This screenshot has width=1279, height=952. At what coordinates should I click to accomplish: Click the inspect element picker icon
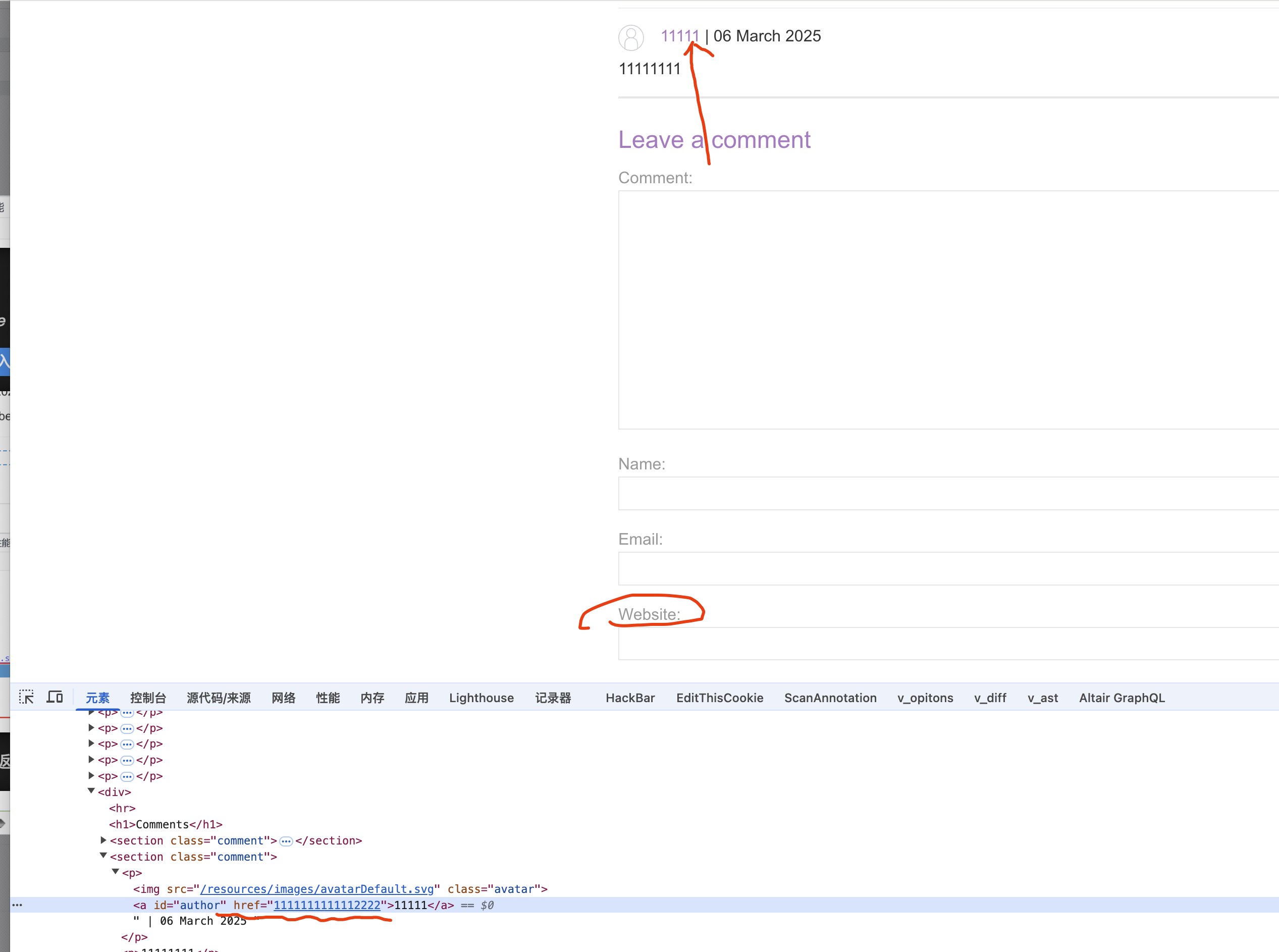[26, 697]
